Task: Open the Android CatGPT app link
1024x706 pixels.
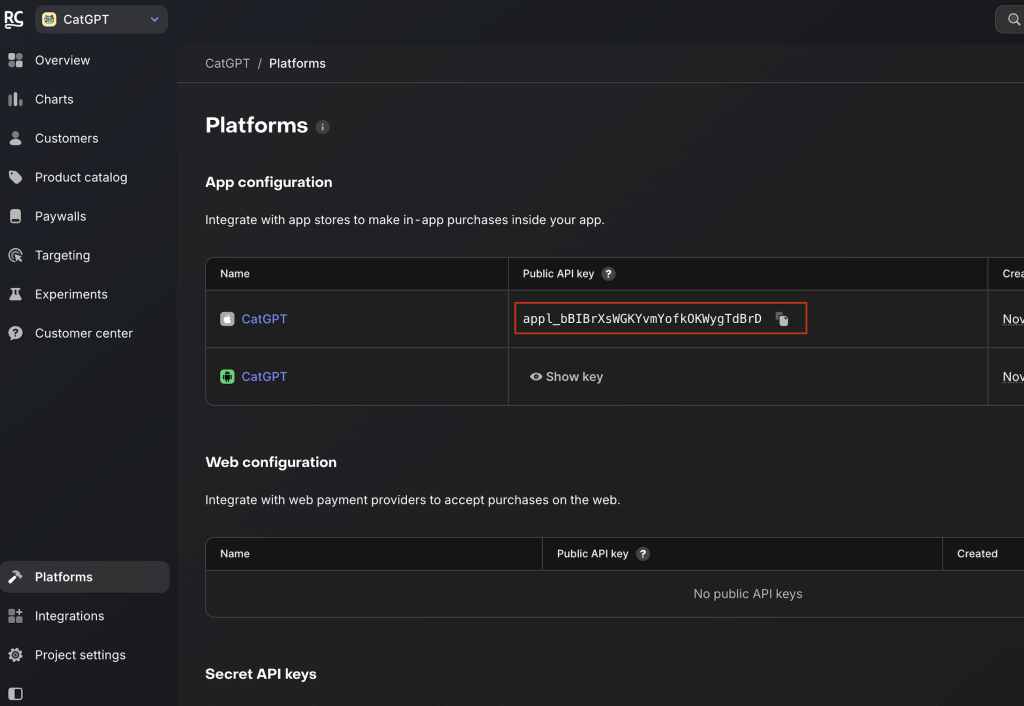Action: coord(264,377)
